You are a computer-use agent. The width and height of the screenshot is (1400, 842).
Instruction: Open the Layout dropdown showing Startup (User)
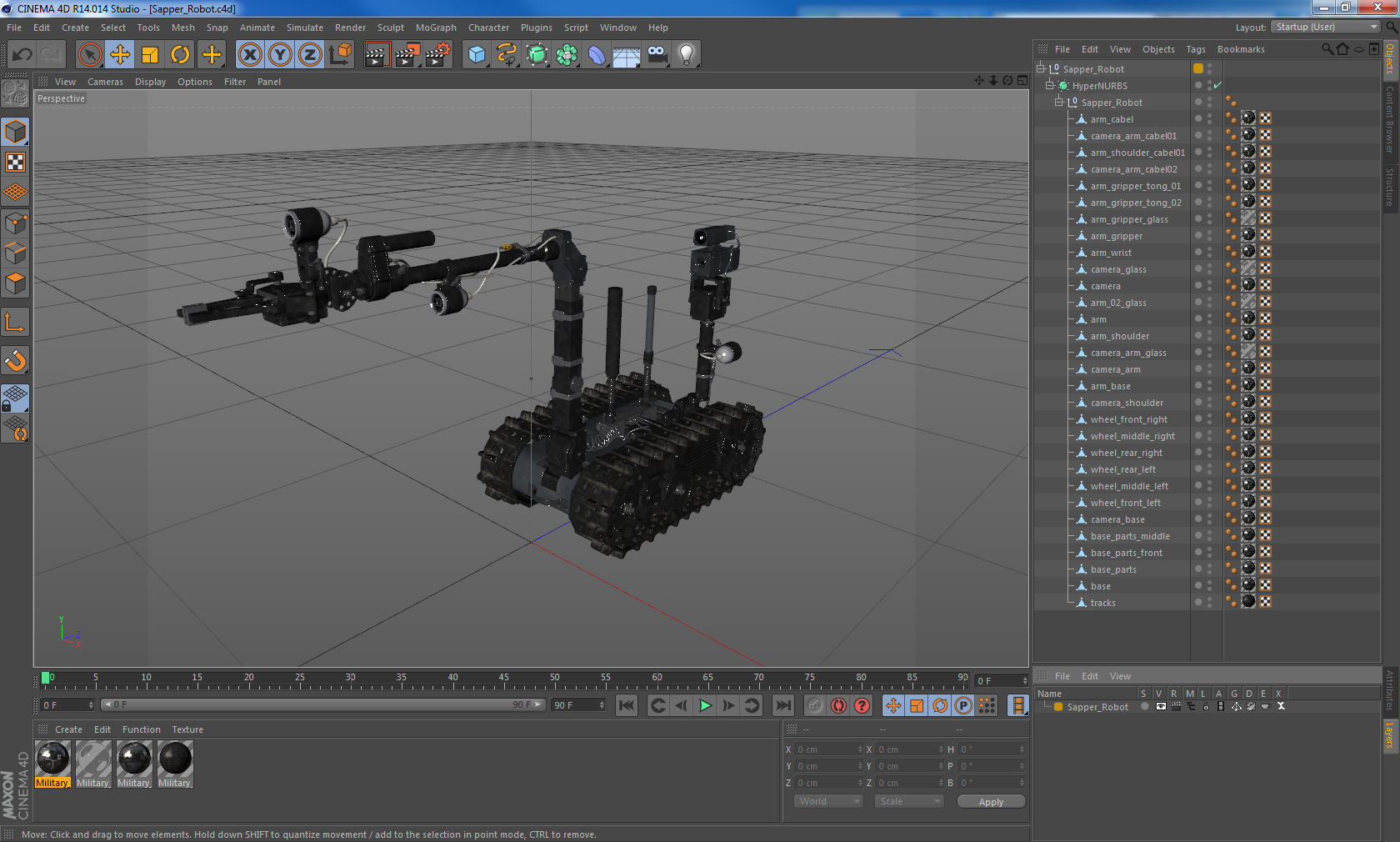pos(1326,27)
